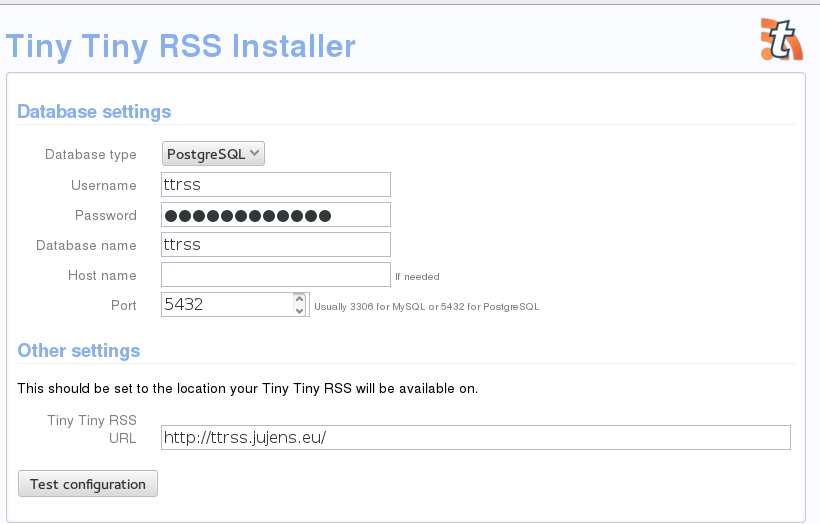Click the Database settings heading
Screen dimensions: 820x524
coord(94,112)
